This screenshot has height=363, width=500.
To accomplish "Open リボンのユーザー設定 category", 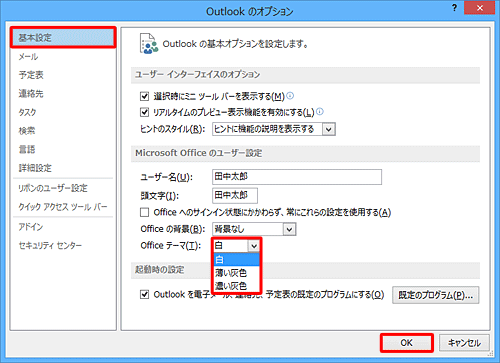I will click(63, 188).
